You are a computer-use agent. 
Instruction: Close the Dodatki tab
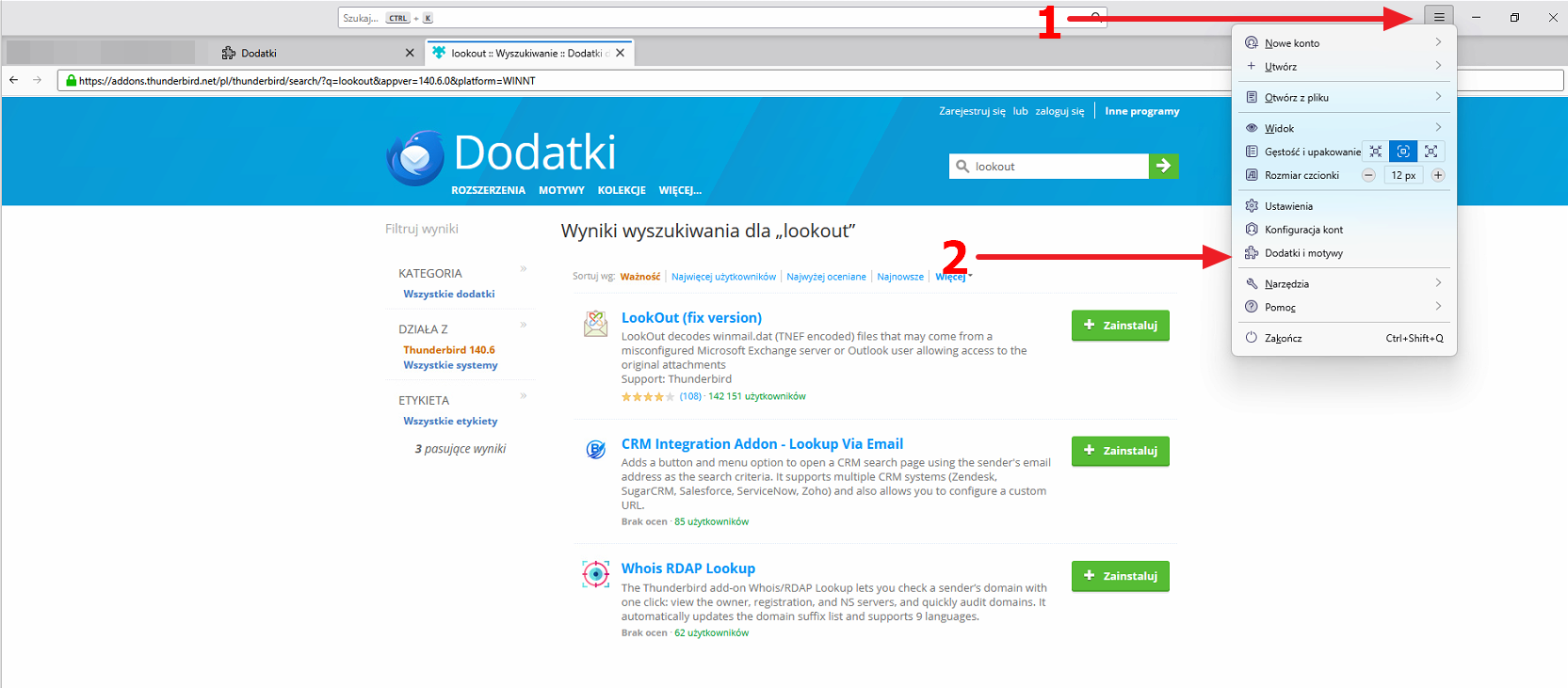pos(409,53)
